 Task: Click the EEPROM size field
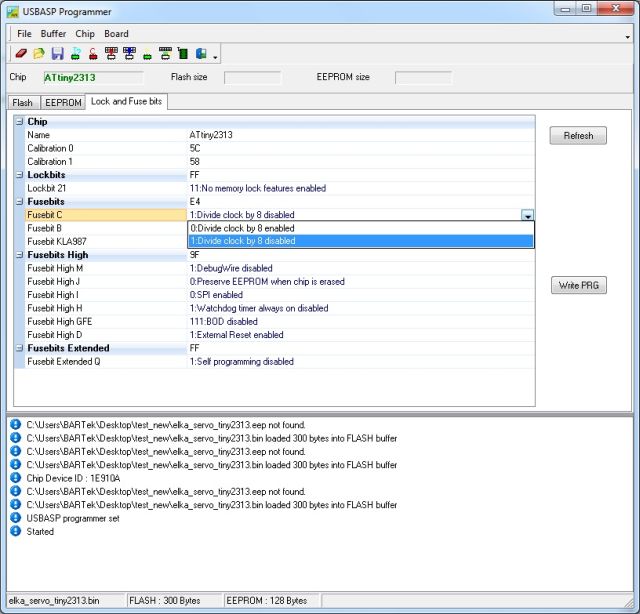coord(423,78)
